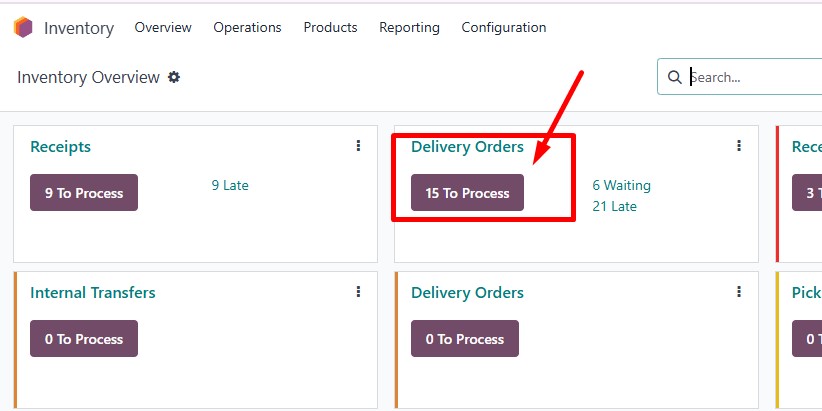The height and width of the screenshot is (411, 822).
Task: Open the Operations menu
Action: (247, 27)
